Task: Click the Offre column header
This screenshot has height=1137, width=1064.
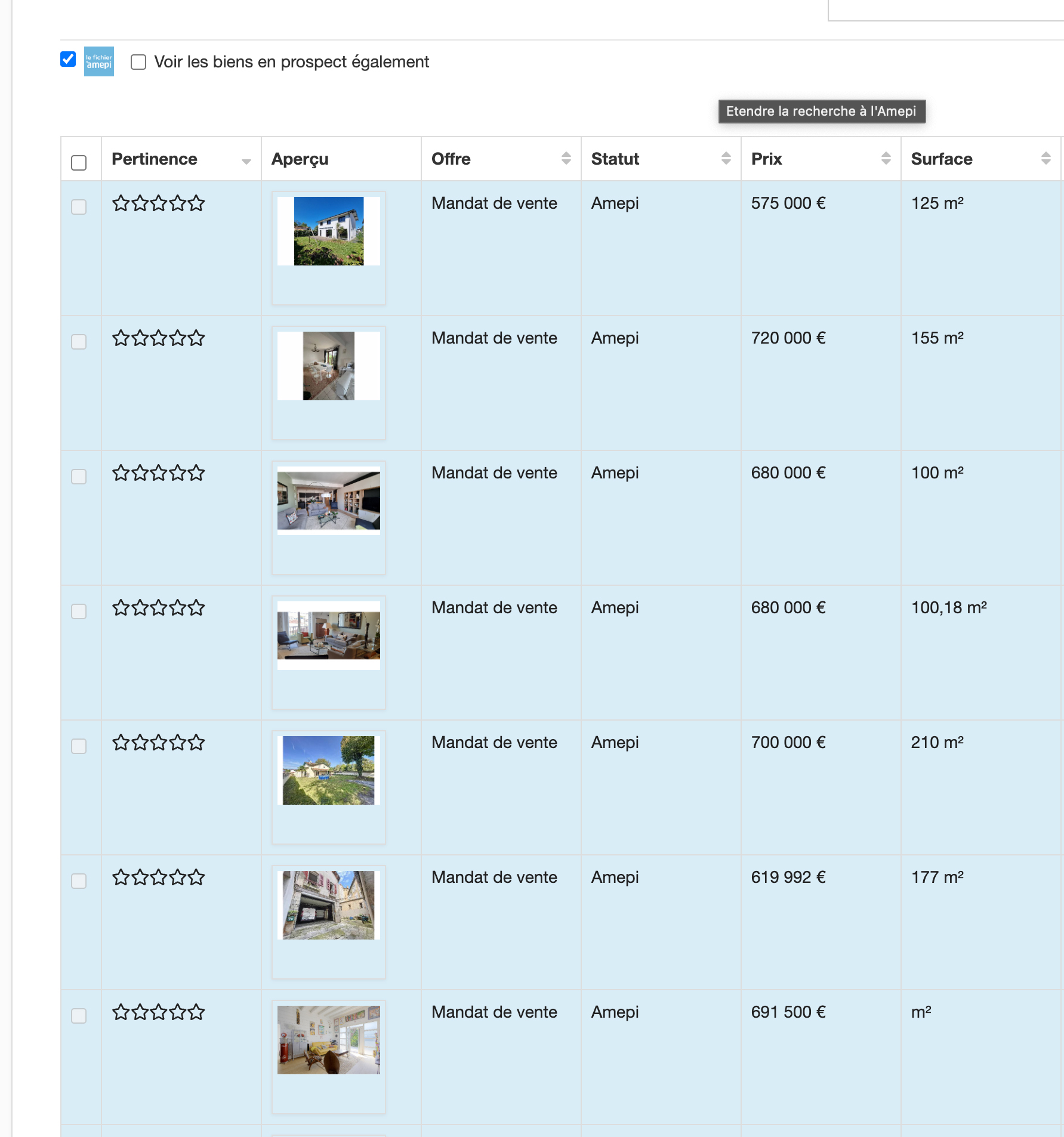Action: click(451, 159)
